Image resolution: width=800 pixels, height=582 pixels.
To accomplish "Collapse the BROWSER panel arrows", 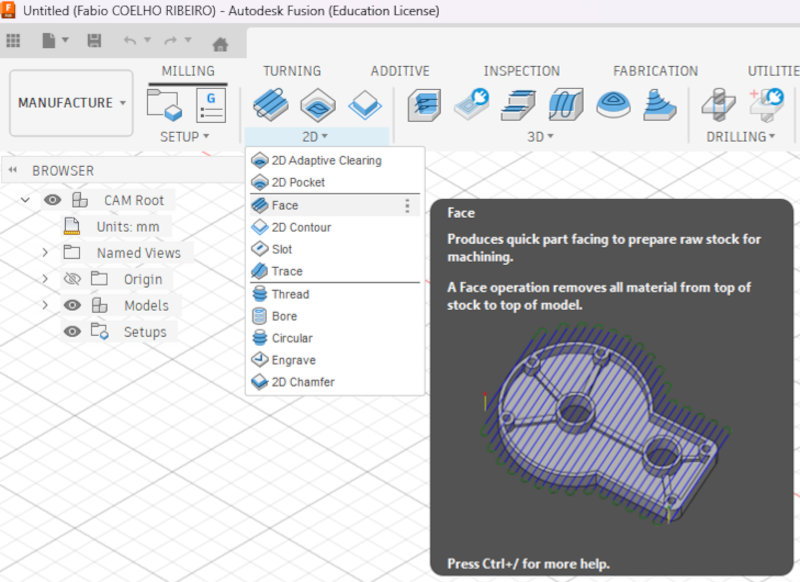I will point(13,170).
